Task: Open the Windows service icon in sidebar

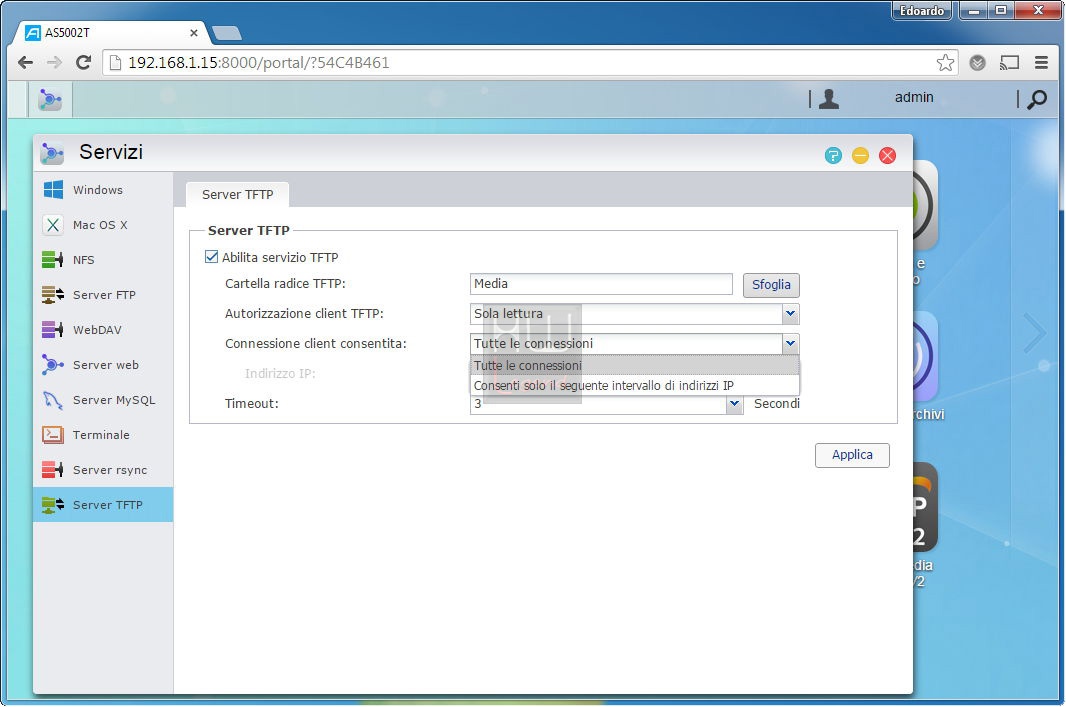Action: 53,190
